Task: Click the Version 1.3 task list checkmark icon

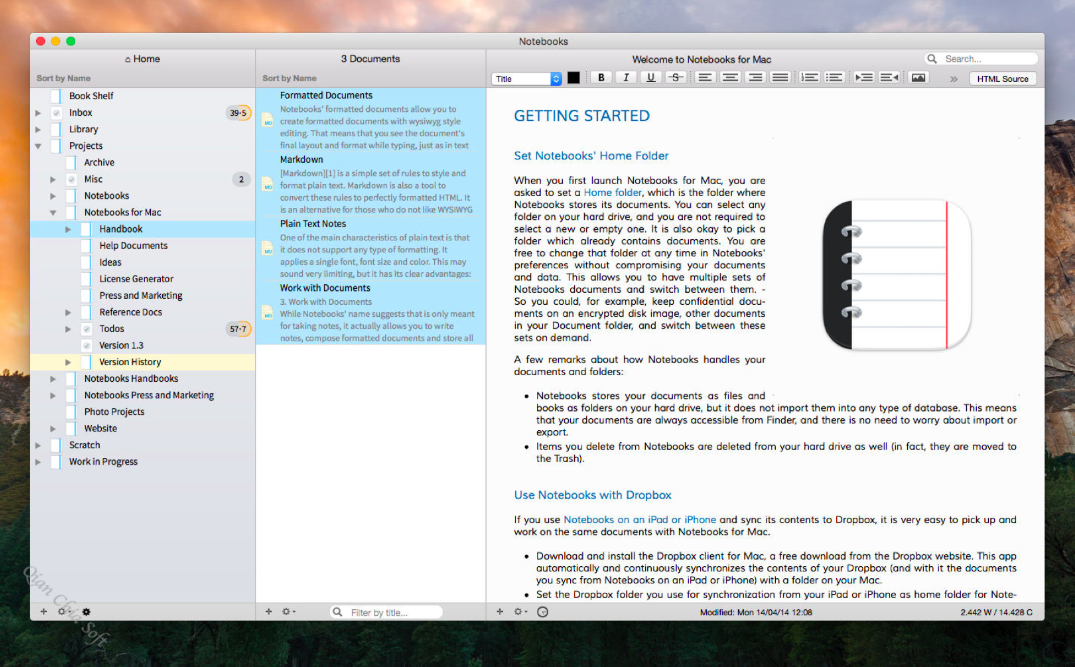Action: [x=86, y=345]
